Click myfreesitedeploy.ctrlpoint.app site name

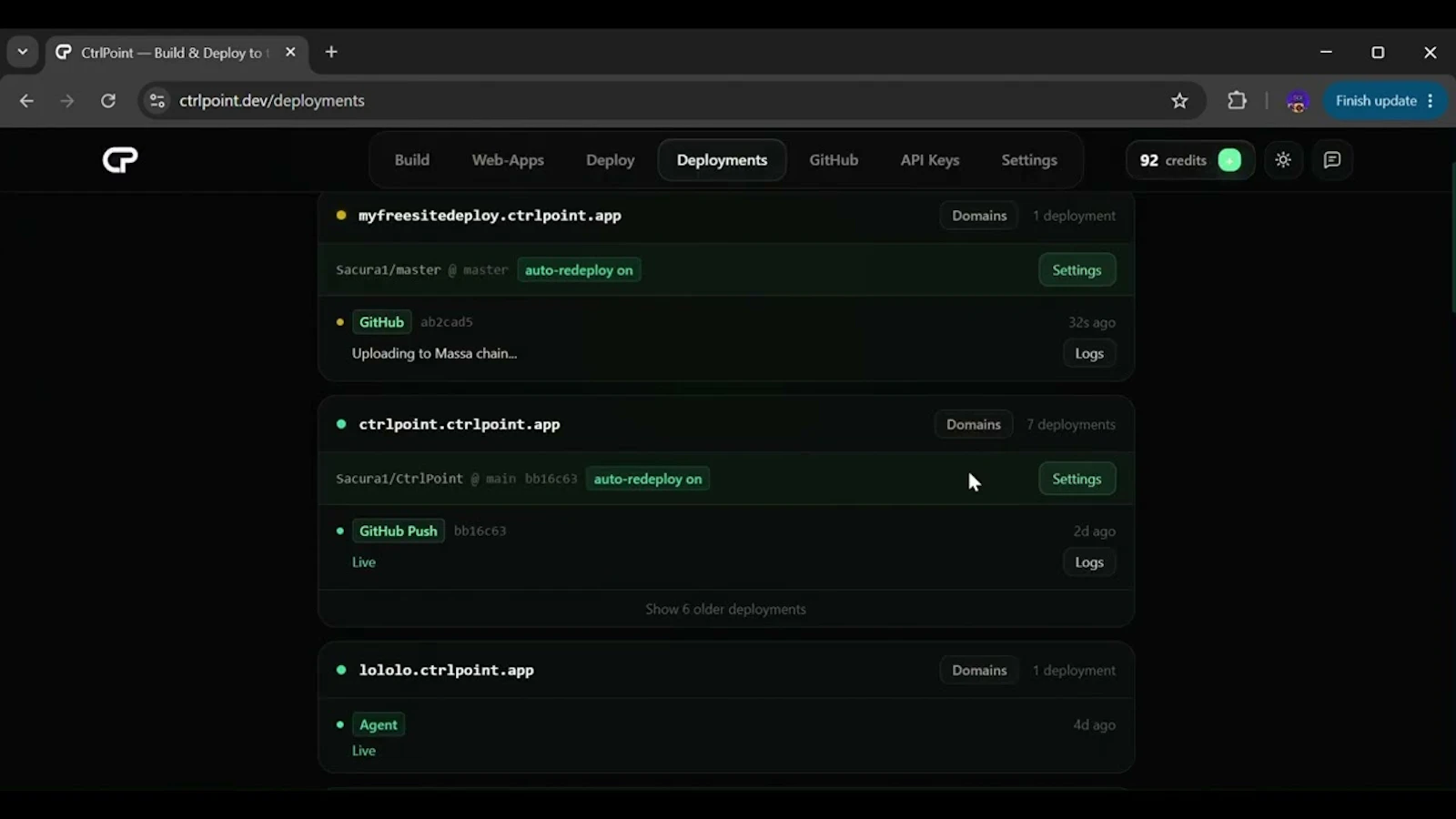490,216
